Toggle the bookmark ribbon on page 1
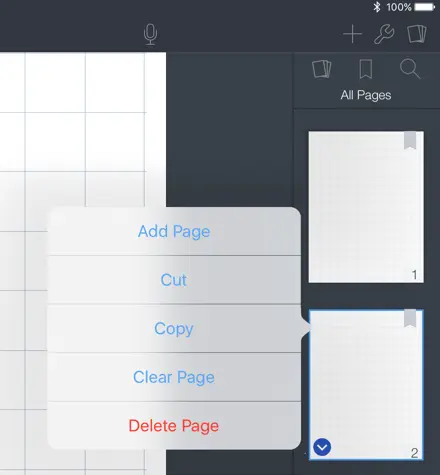 [x=410, y=140]
